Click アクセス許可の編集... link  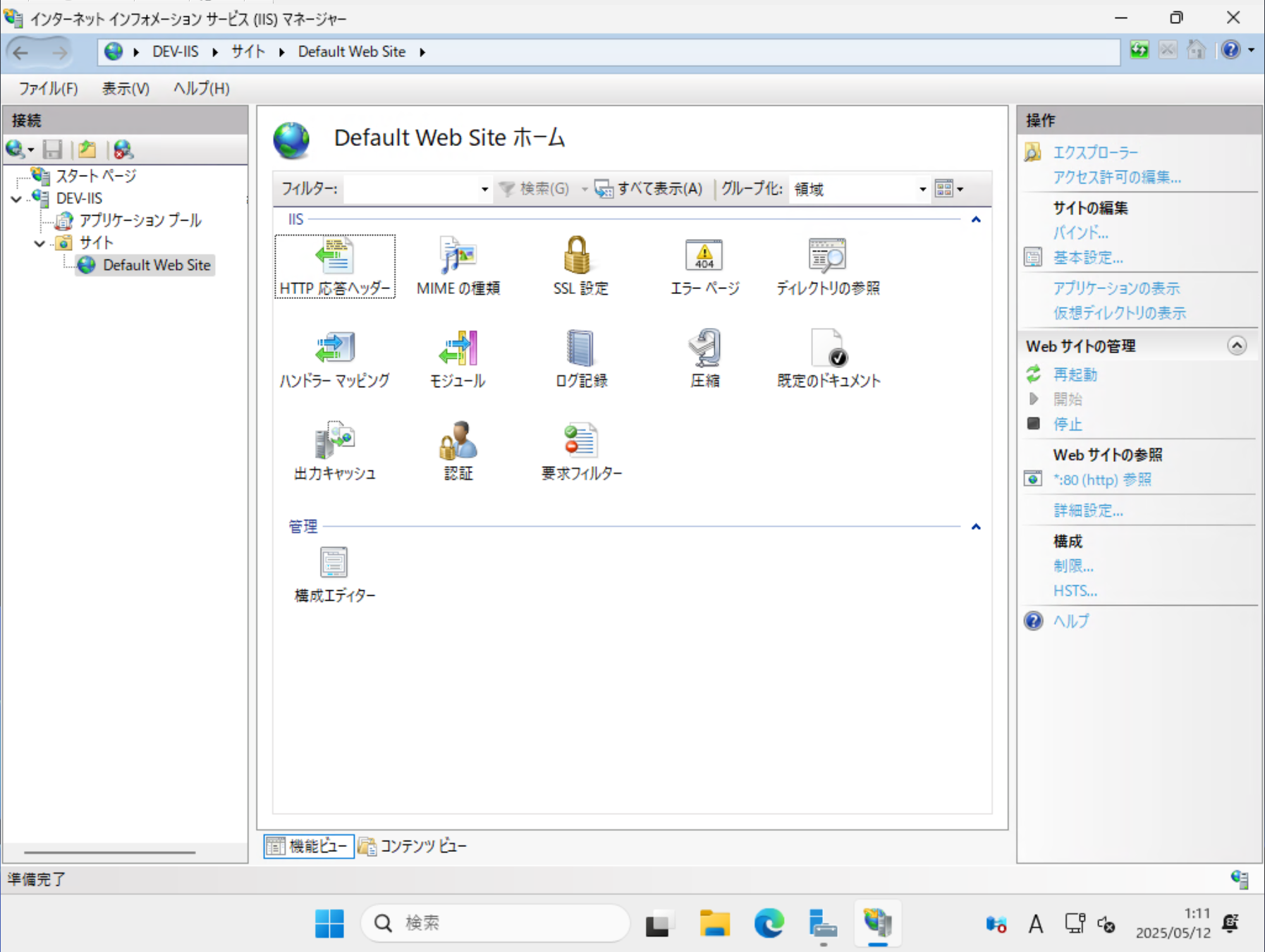click(1116, 177)
